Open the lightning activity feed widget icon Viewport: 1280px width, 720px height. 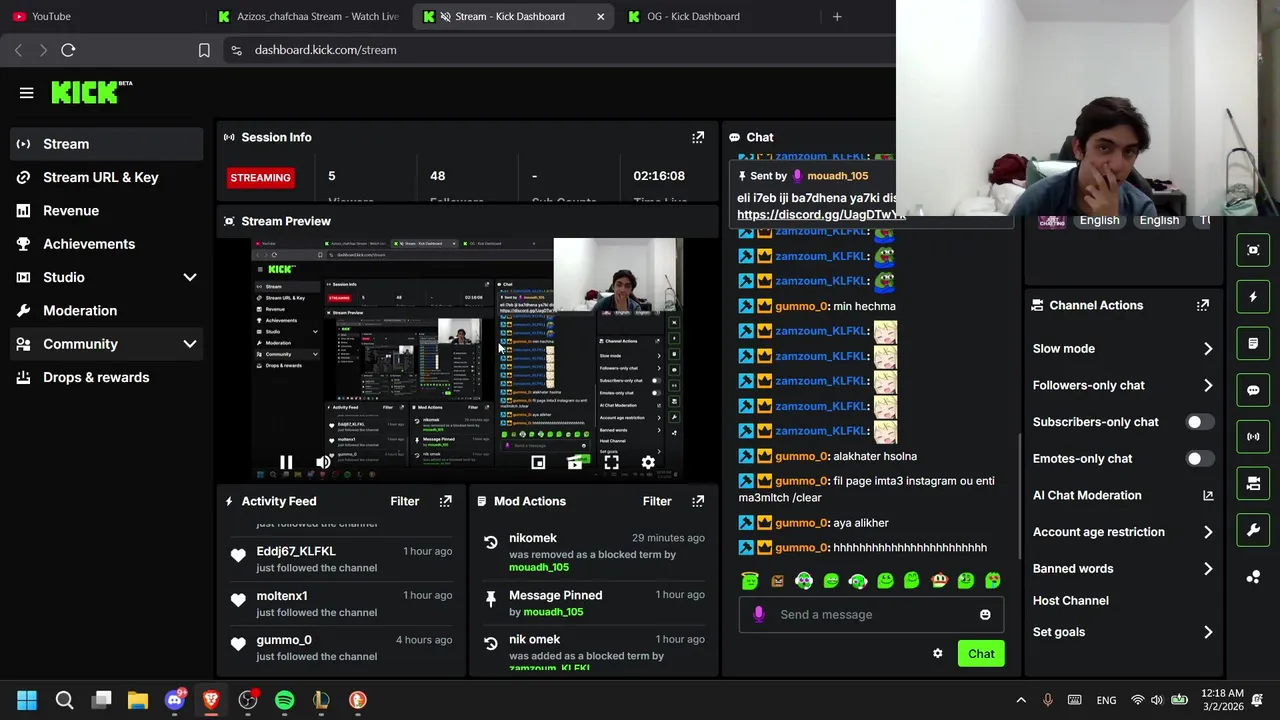pyautogui.click(x=1253, y=297)
